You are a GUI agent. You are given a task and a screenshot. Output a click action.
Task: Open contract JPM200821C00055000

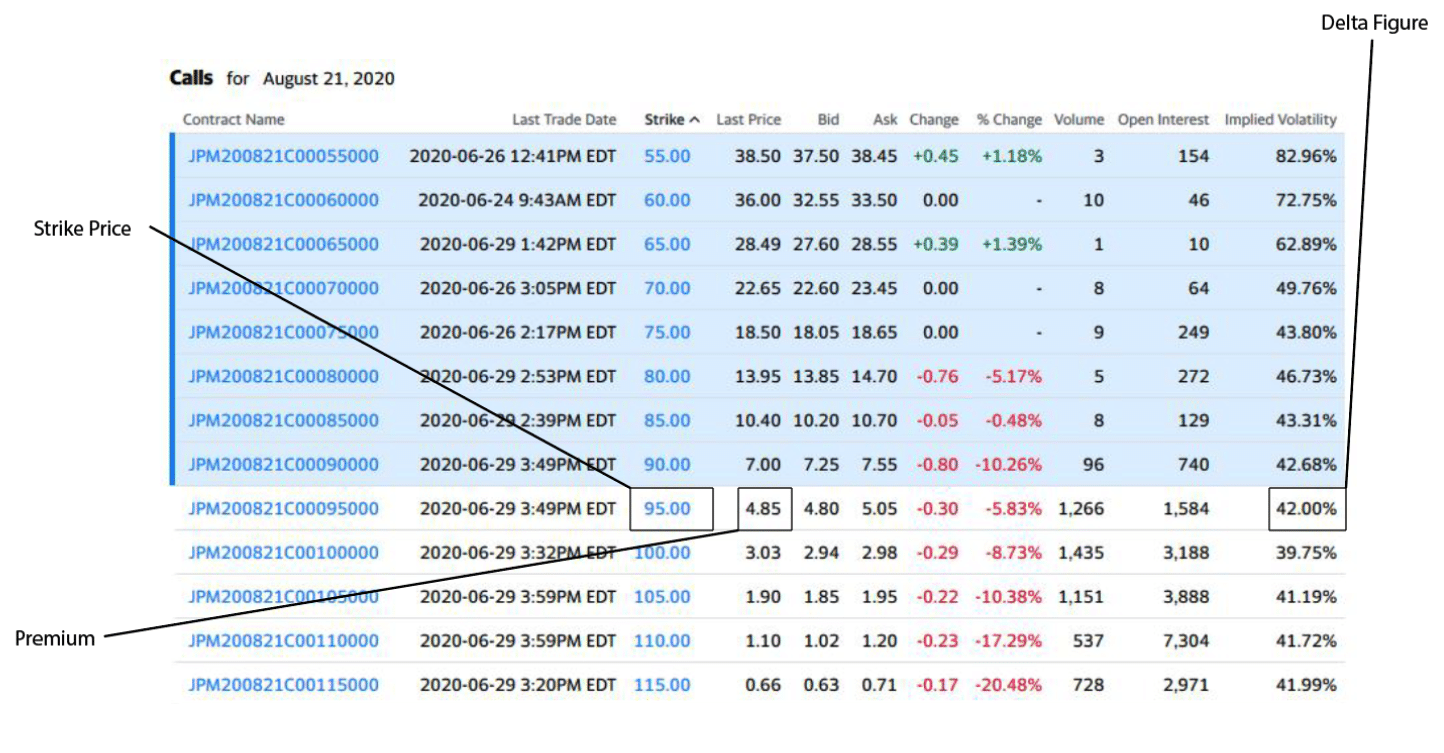pyautogui.click(x=284, y=156)
